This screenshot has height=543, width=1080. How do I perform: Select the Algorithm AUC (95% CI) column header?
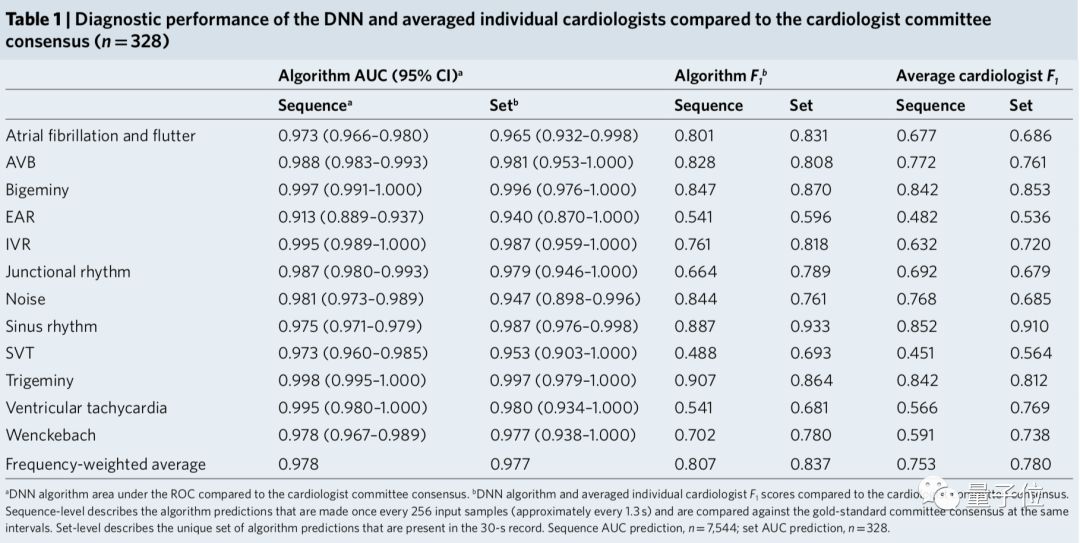point(370,76)
